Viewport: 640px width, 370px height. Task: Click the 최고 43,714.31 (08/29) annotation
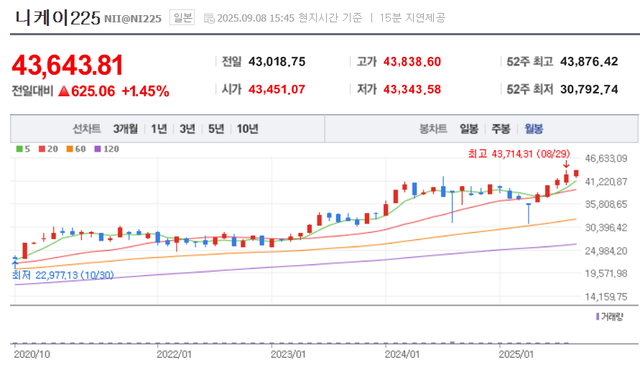tap(519, 154)
